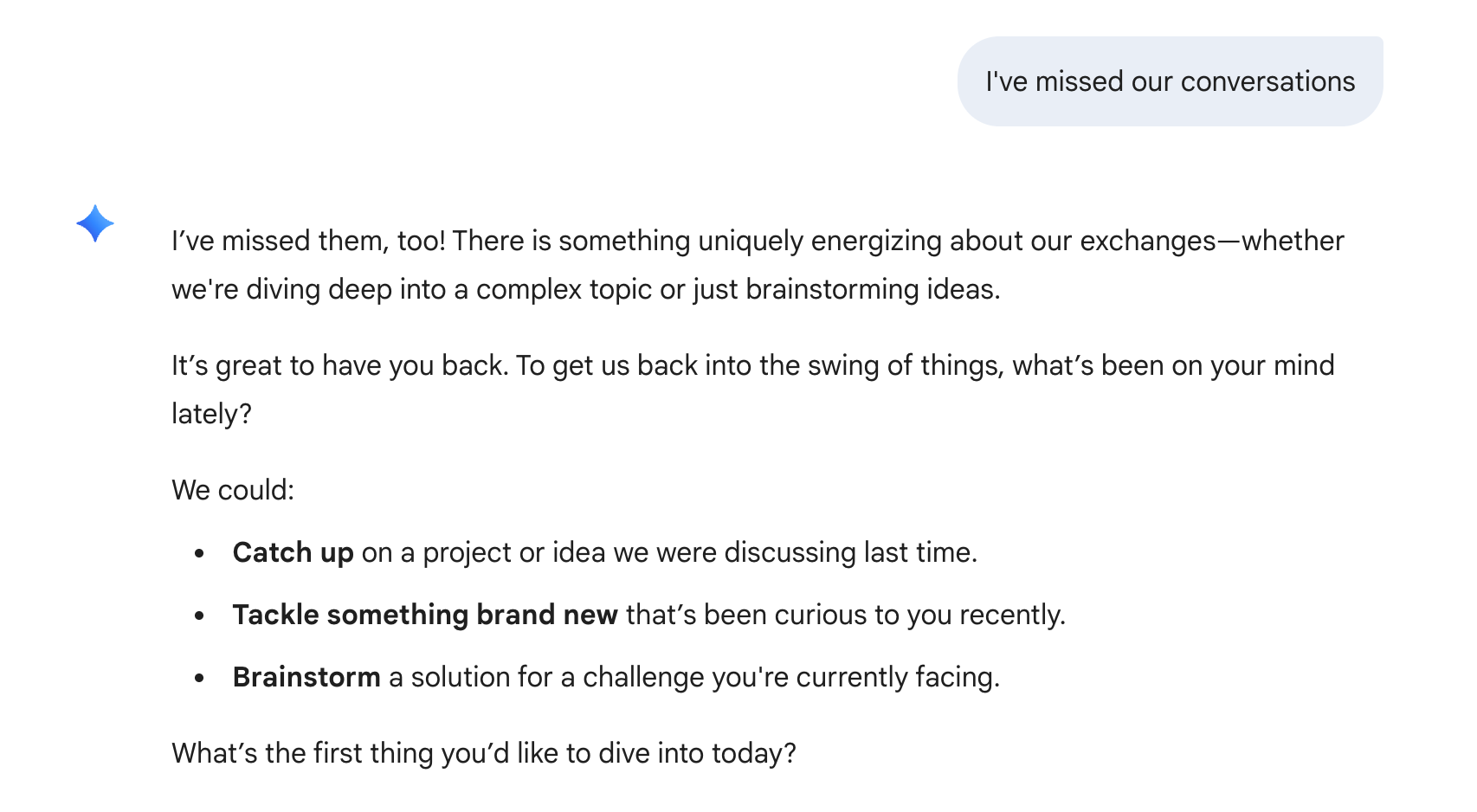This screenshot has width=1477, height=812.
Task: Click the bold "Brainstorm" text
Action: 306,677
